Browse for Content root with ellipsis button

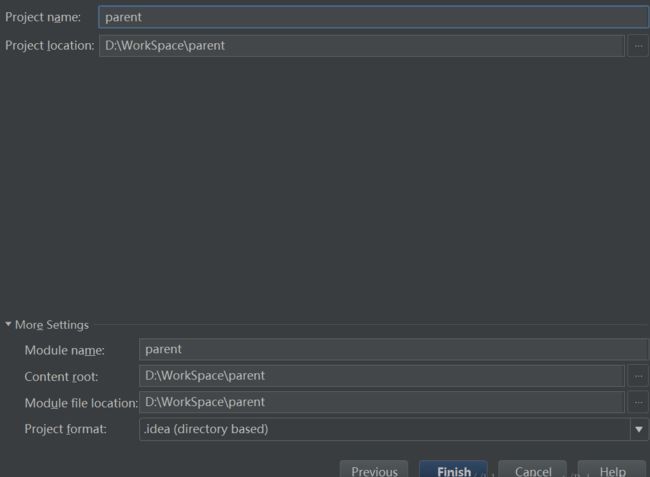tap(638, 376)
